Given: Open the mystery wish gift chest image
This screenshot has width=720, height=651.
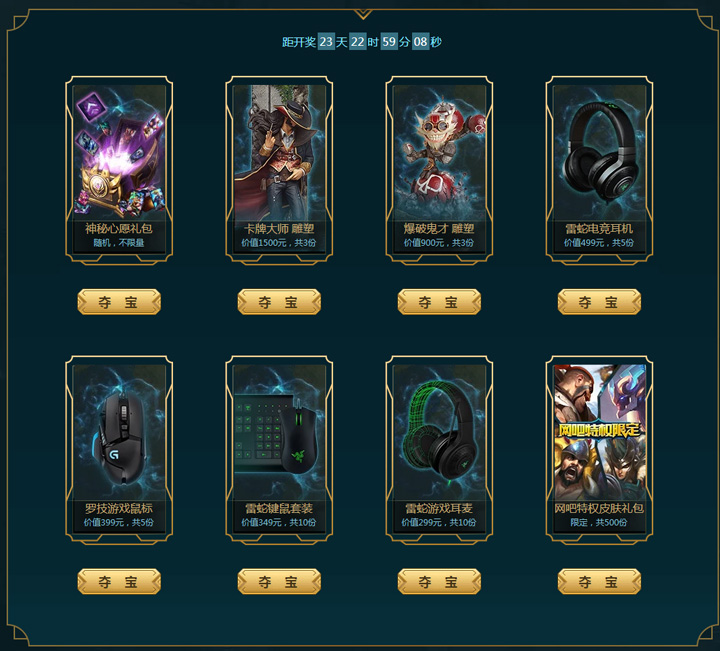Looking at the screenshot, I should [119, 152].
